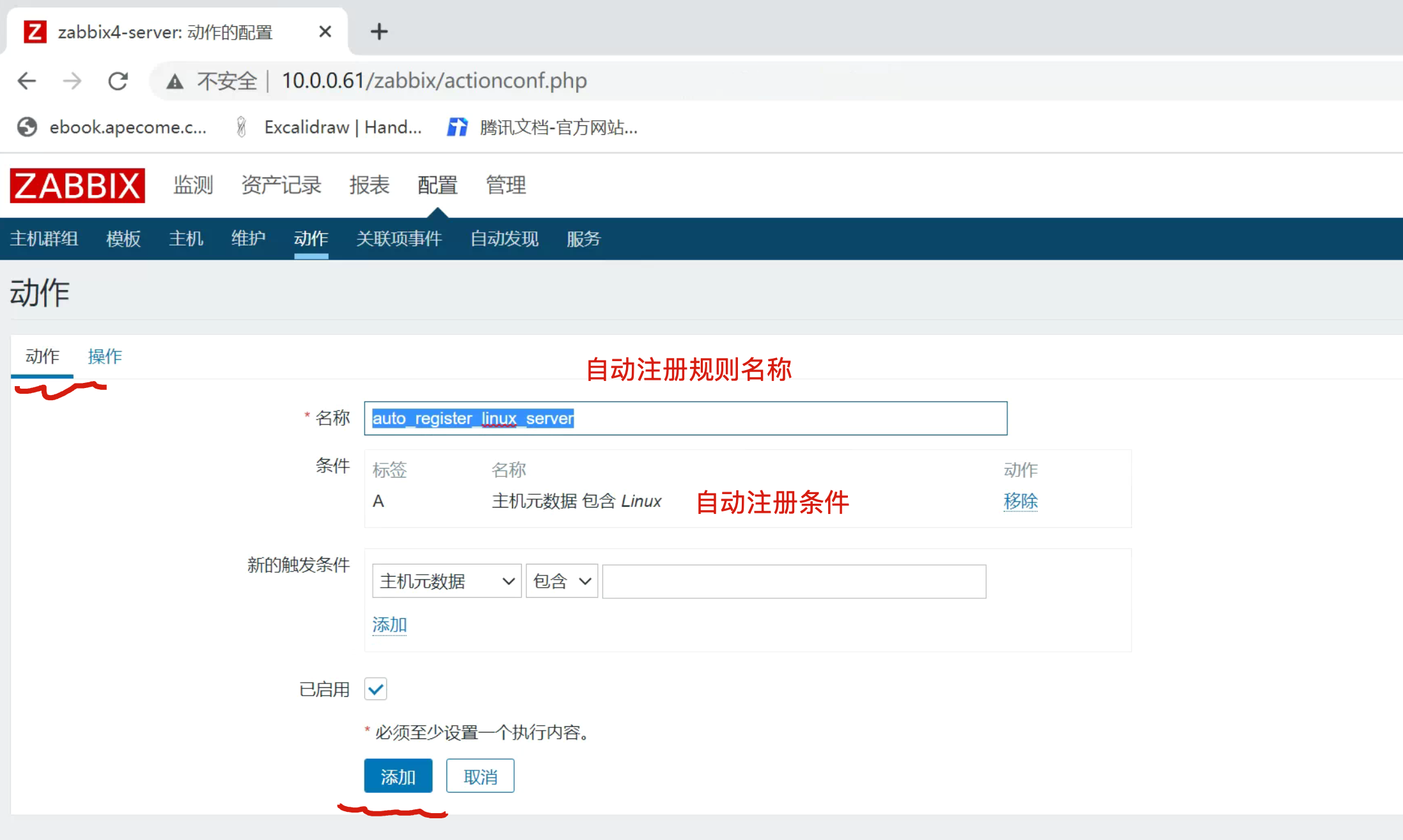Click the browser forward arrow

coord(72,81)
